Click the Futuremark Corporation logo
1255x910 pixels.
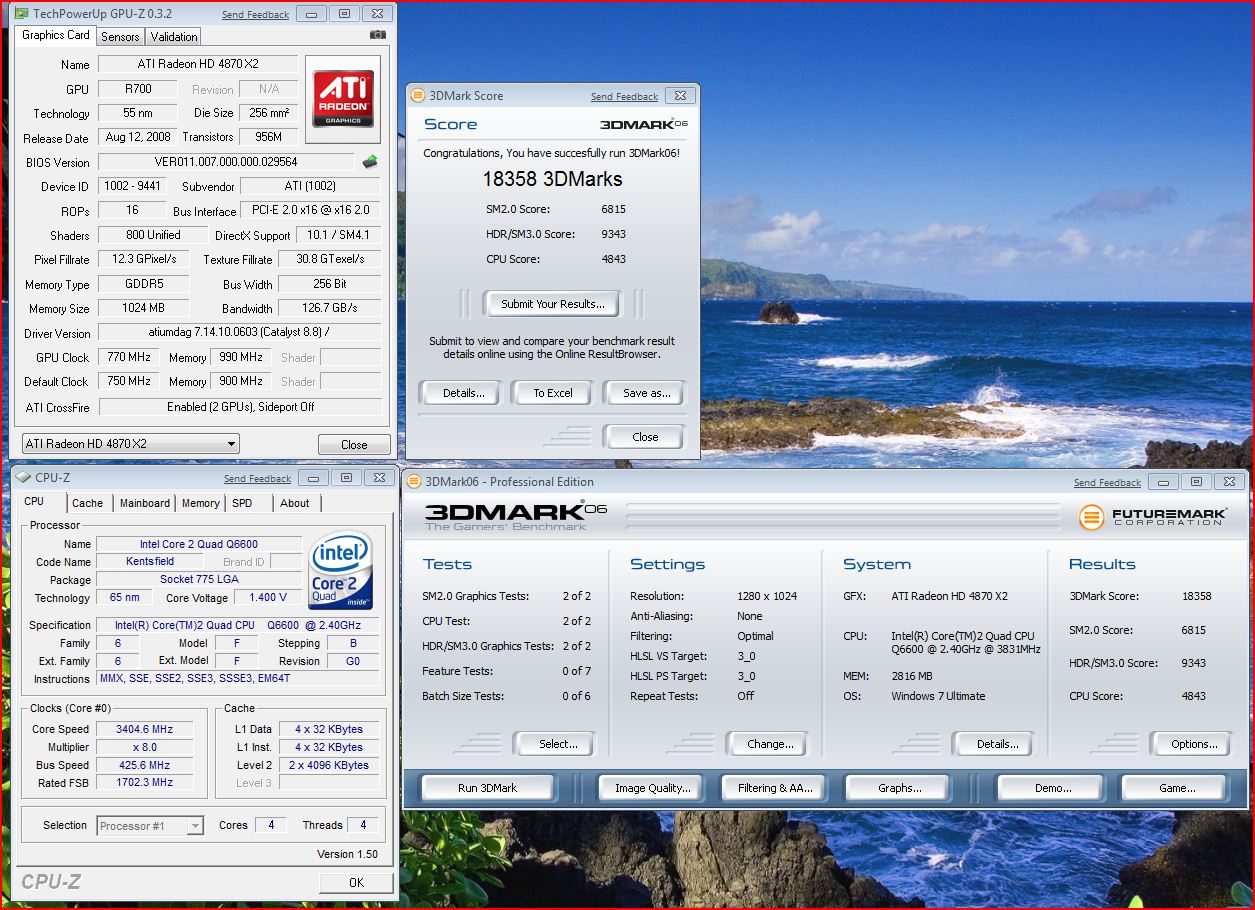[x=1153, y=517]
